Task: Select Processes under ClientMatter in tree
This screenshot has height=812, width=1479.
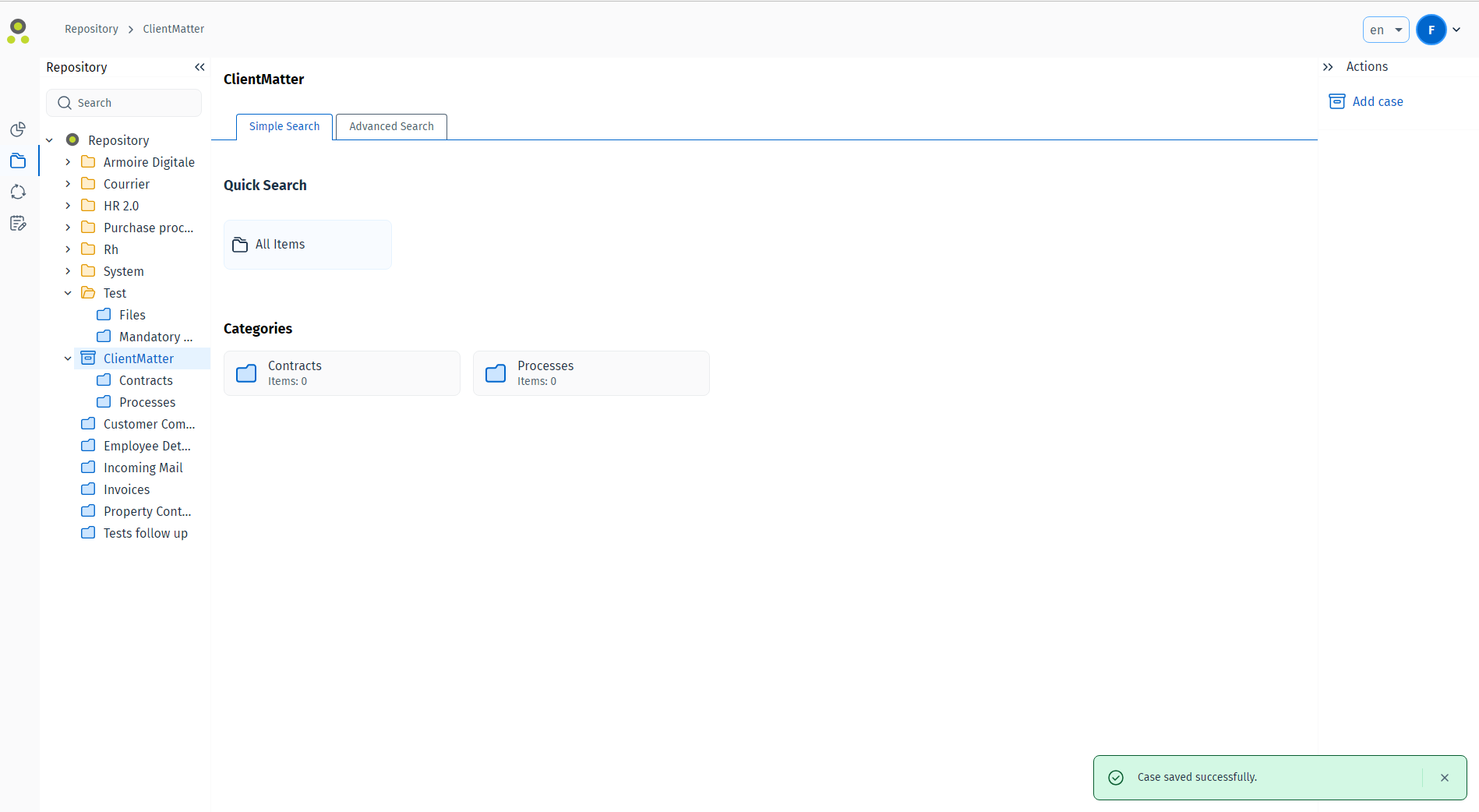Action: (x=147, y=402)
